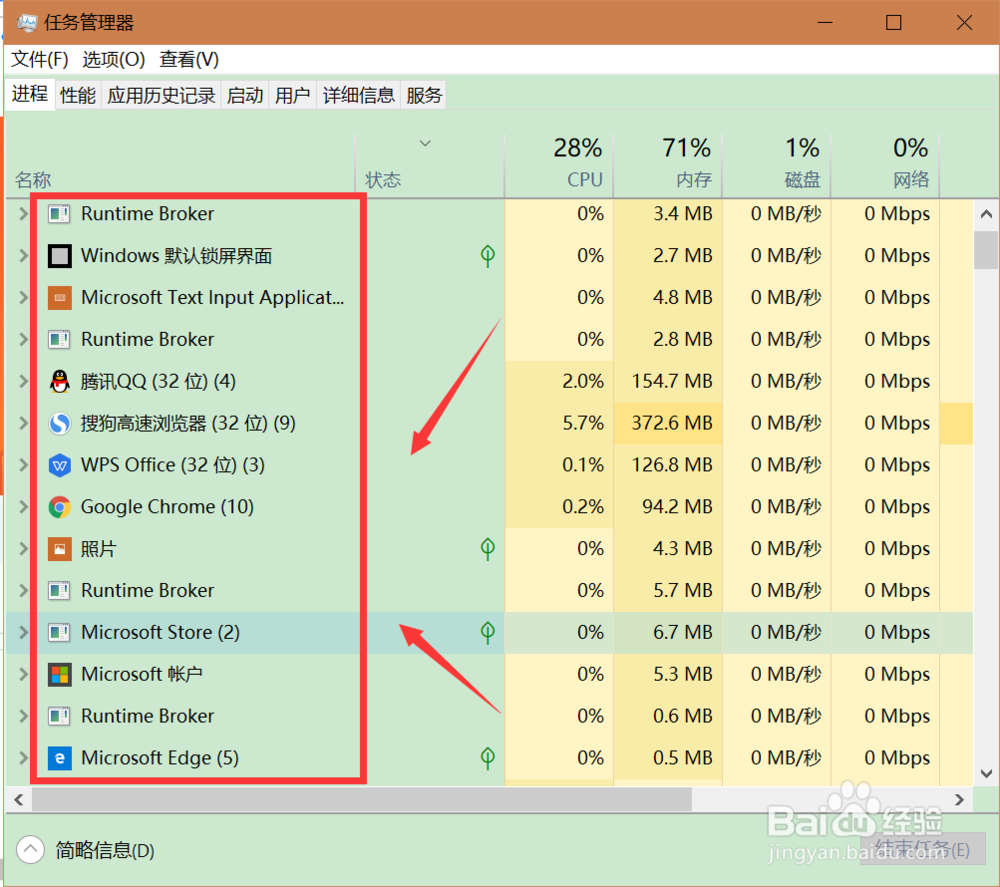Screen dimensions: 1000x887
Task: Open the 文件(F) menu
Action: point(40,59)
